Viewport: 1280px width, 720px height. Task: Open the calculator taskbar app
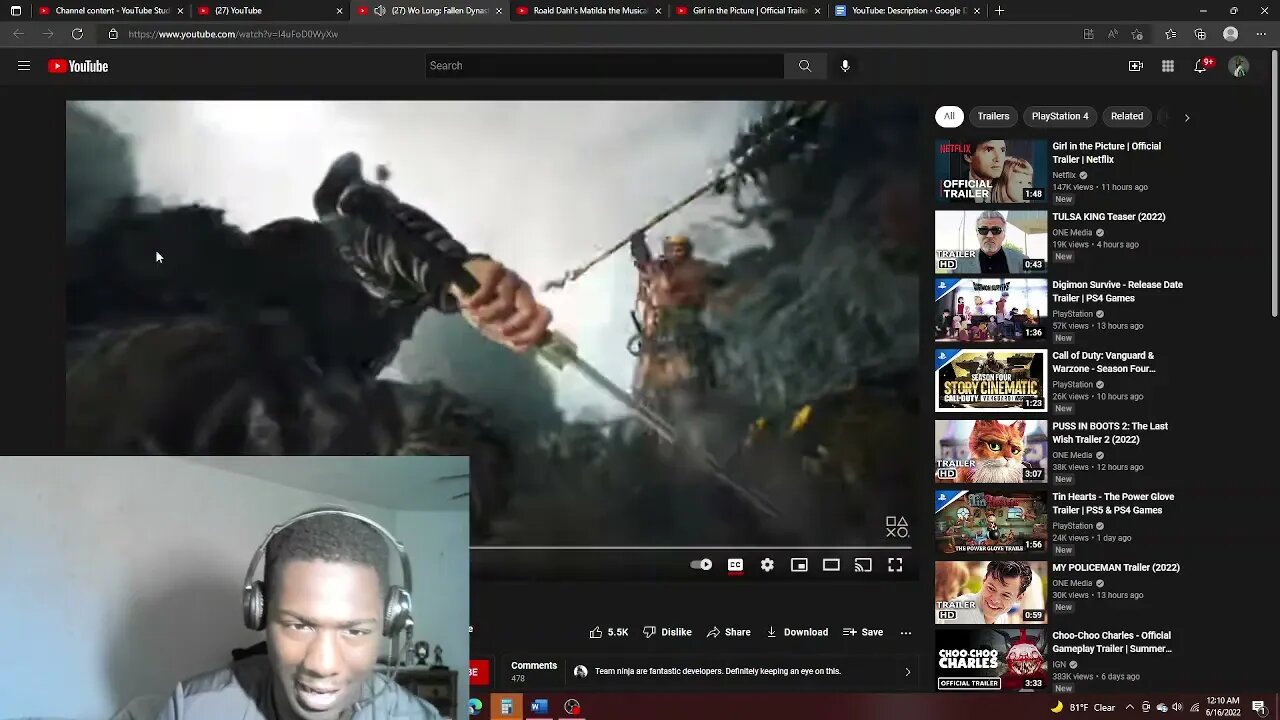507,707
